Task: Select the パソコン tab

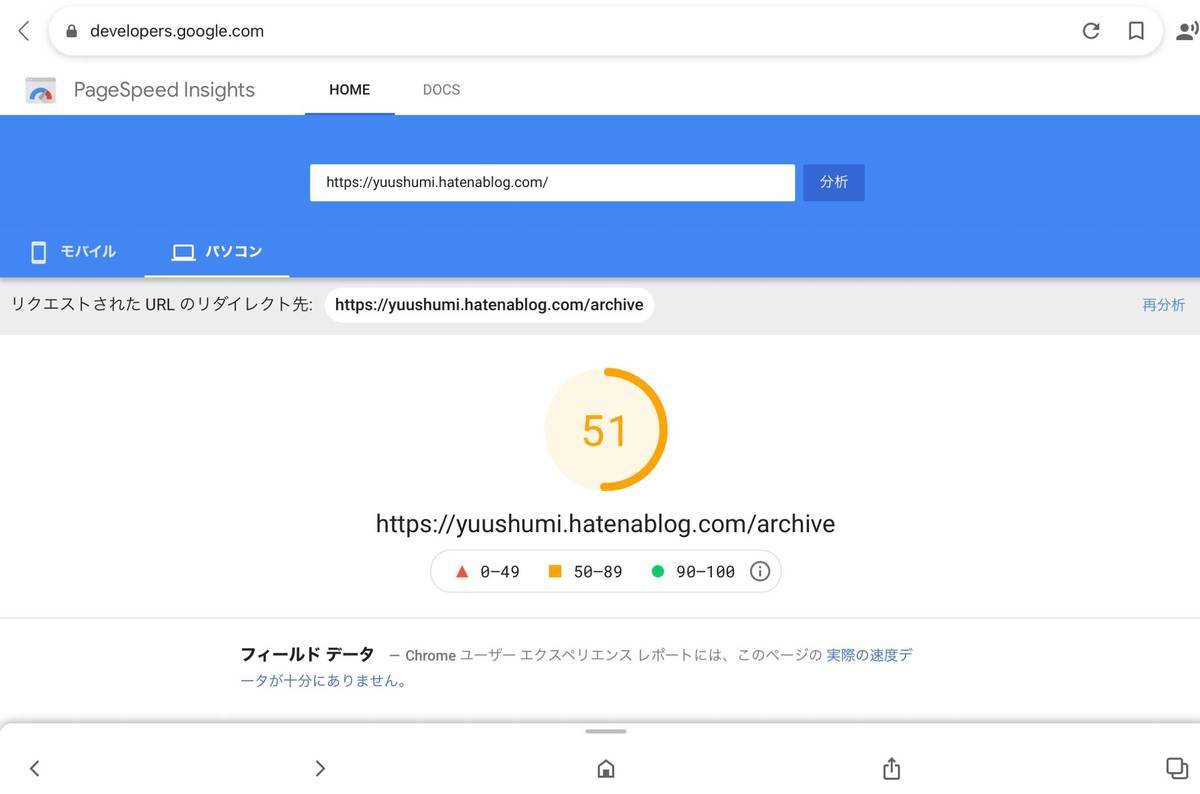Action: pyautogui.click(x=217, y=252)
